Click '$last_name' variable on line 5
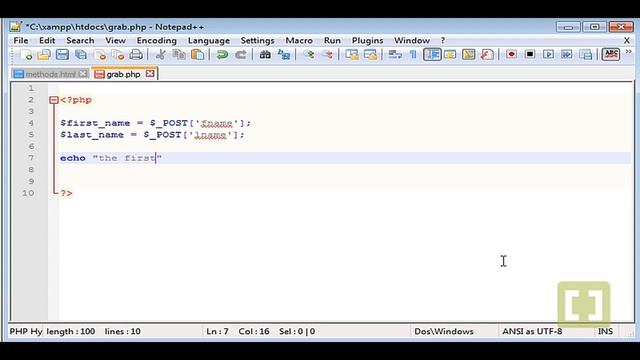The width and height of the screenshot is (640, 360). tap(92, 135)
